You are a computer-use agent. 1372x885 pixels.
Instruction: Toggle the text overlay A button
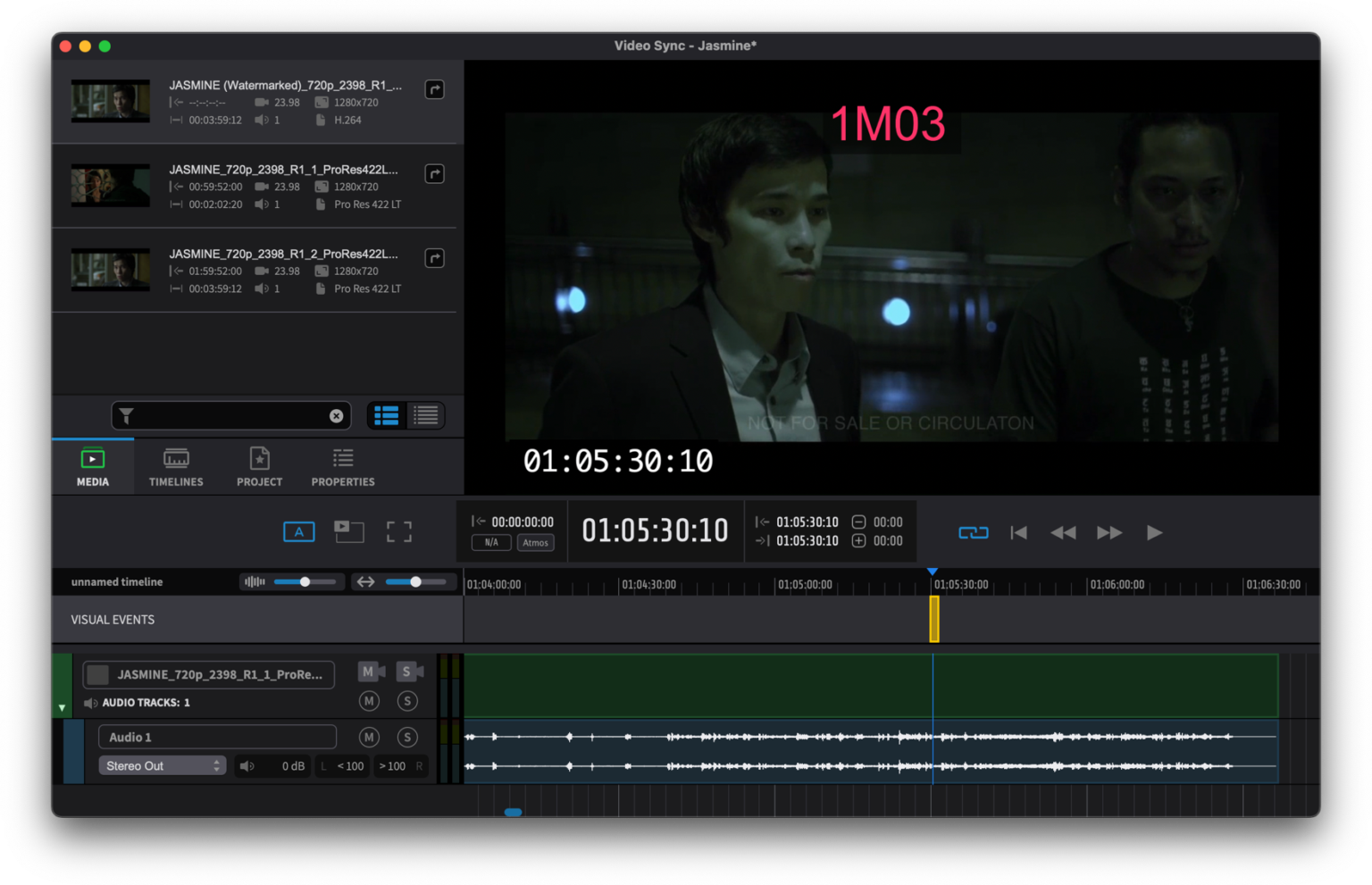pyautogui.click(x=298, y=531)
